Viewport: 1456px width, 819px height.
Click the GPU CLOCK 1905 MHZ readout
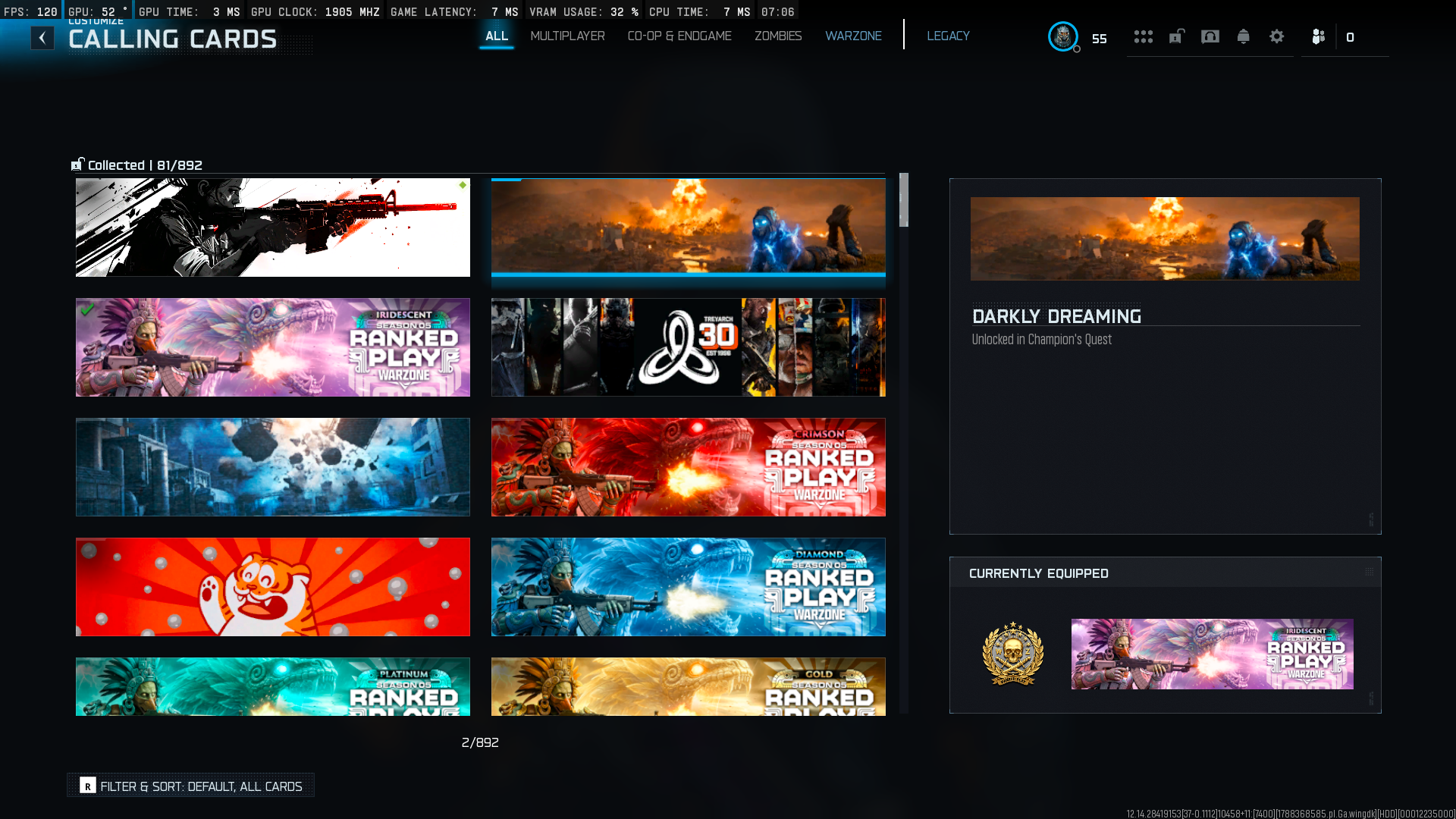(315, 11)
